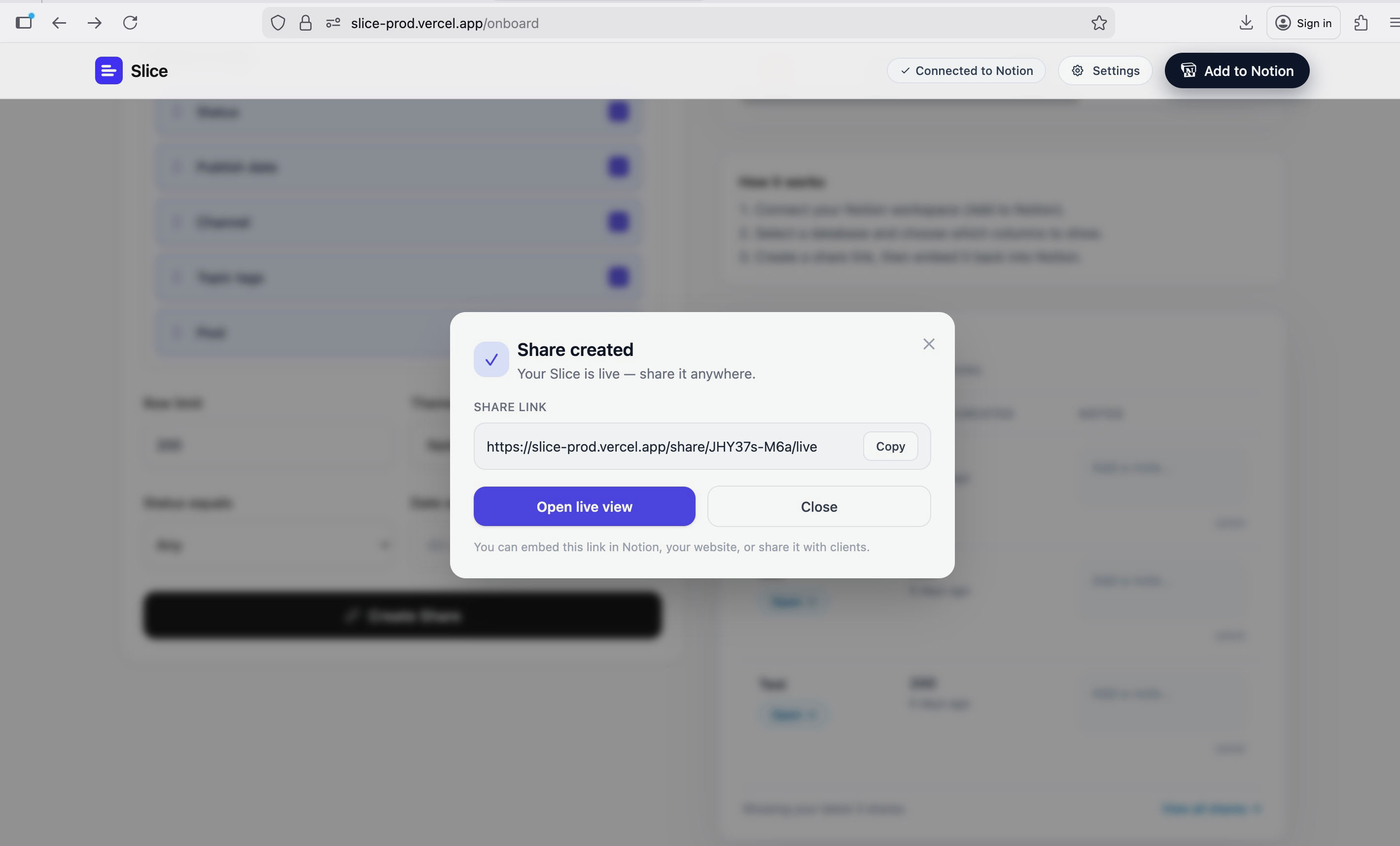The image size is (1400, 846).
Task: Reload the current page
Action: point(130,23)
